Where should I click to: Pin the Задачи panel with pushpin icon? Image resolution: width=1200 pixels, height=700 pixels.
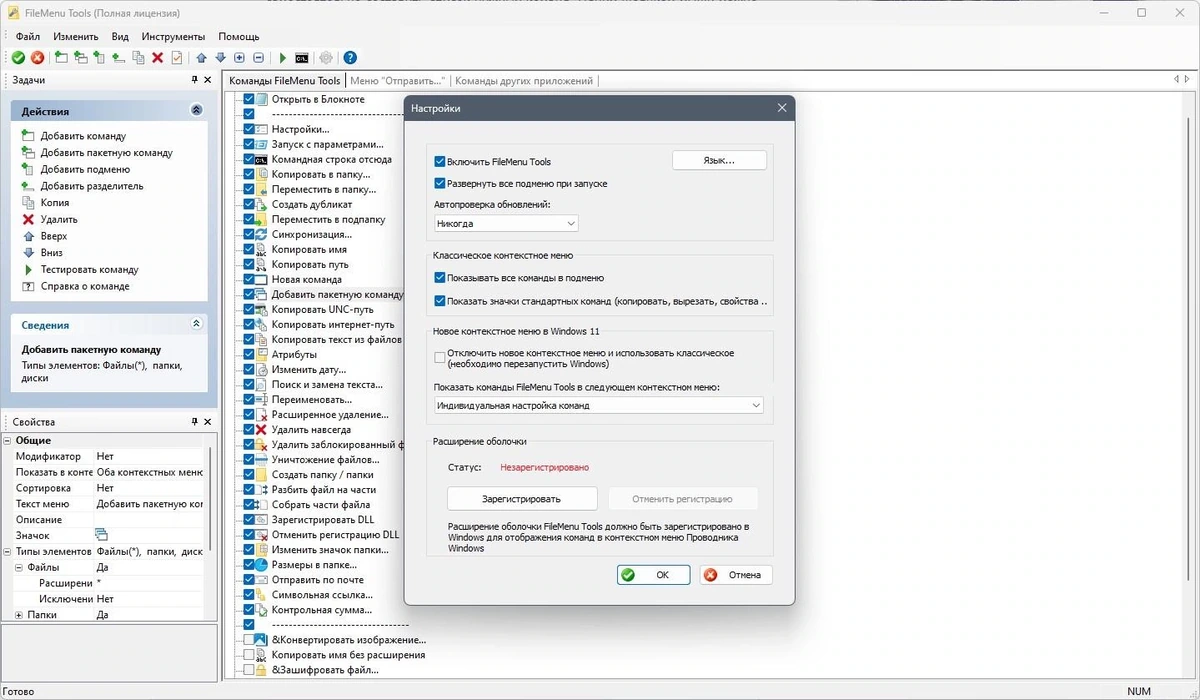[x=194, y=80]
